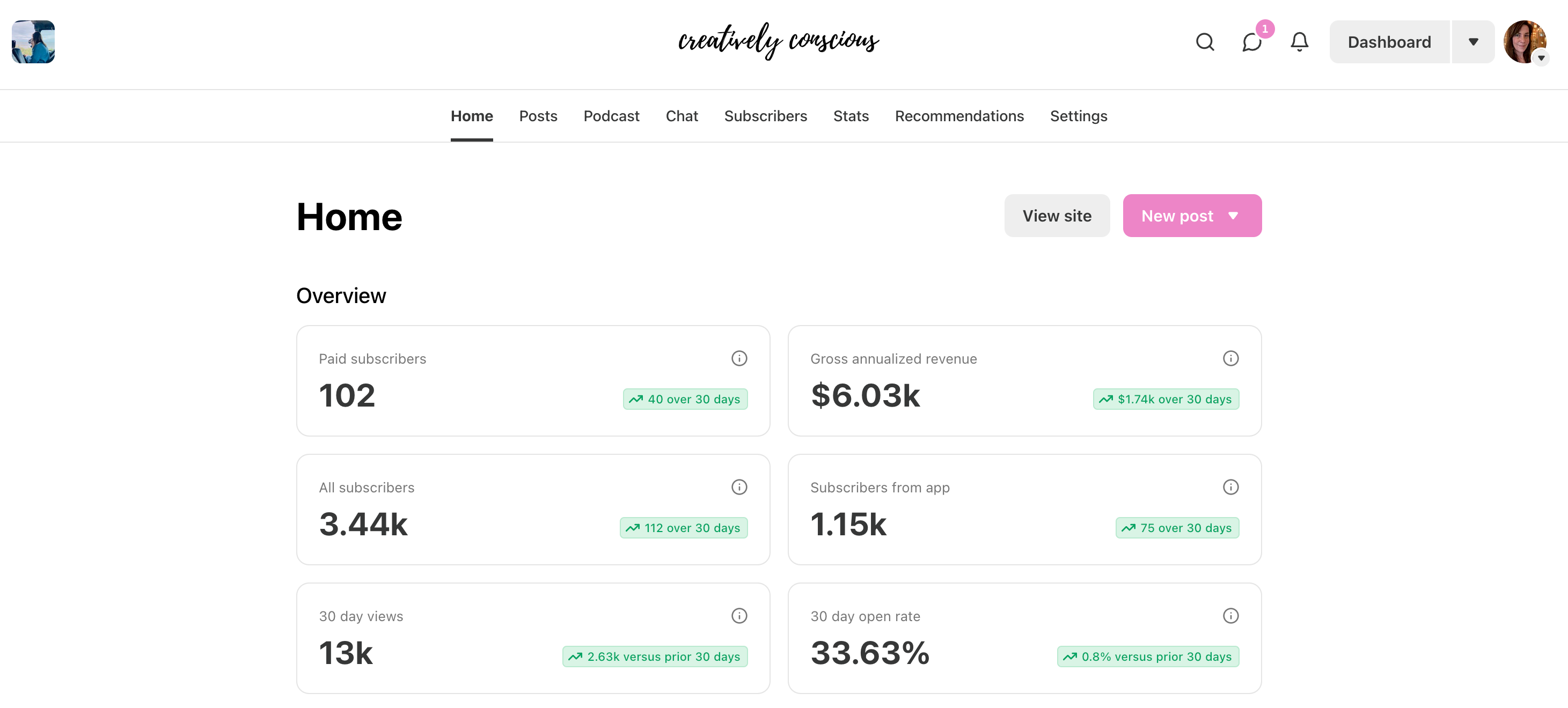Click the '30 day open rate' label

click(x=865, y=617)
